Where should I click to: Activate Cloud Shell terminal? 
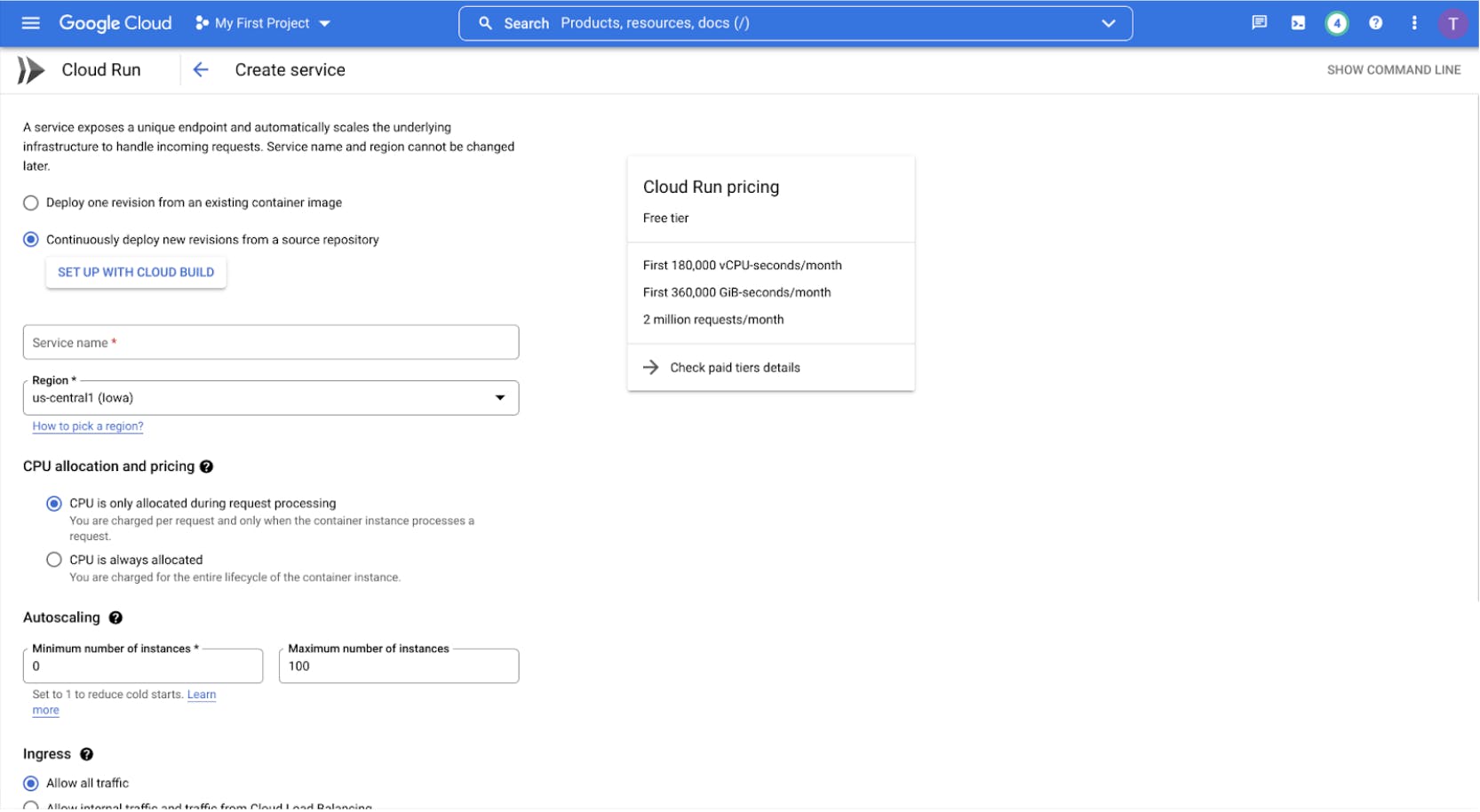(1297, 23)
